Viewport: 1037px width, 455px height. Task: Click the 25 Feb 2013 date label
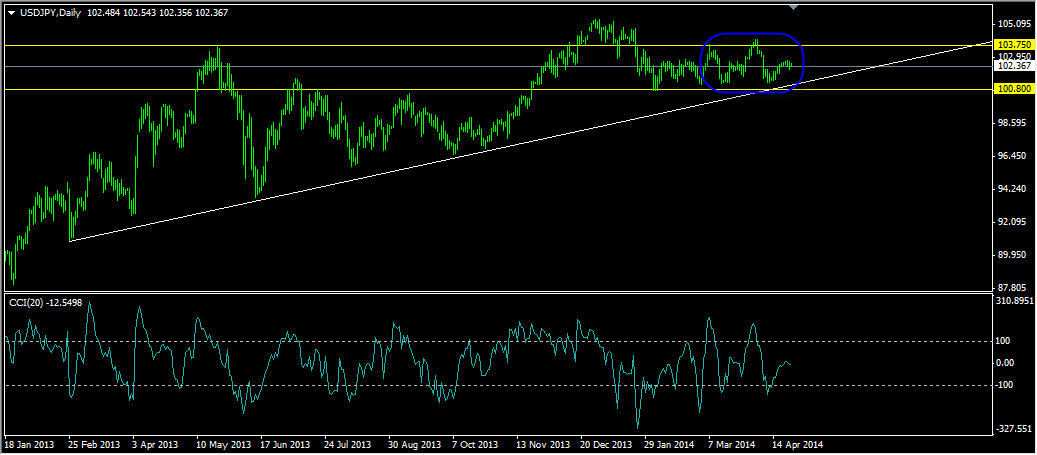(92, 444)
